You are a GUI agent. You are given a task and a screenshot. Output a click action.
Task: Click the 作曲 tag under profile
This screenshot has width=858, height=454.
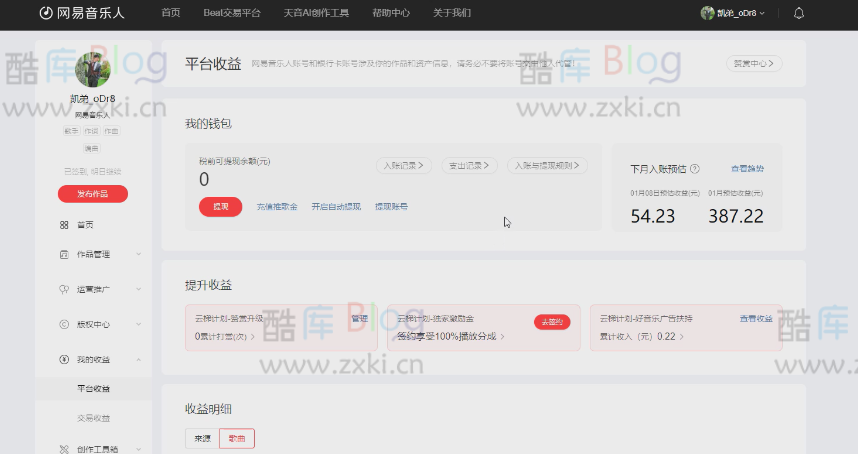(x=111, y=131)
